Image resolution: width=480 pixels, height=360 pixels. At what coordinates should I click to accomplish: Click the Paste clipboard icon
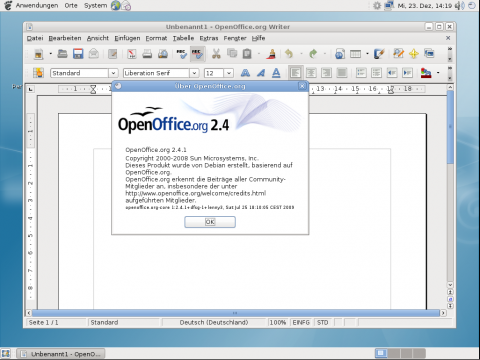point(247,54)
